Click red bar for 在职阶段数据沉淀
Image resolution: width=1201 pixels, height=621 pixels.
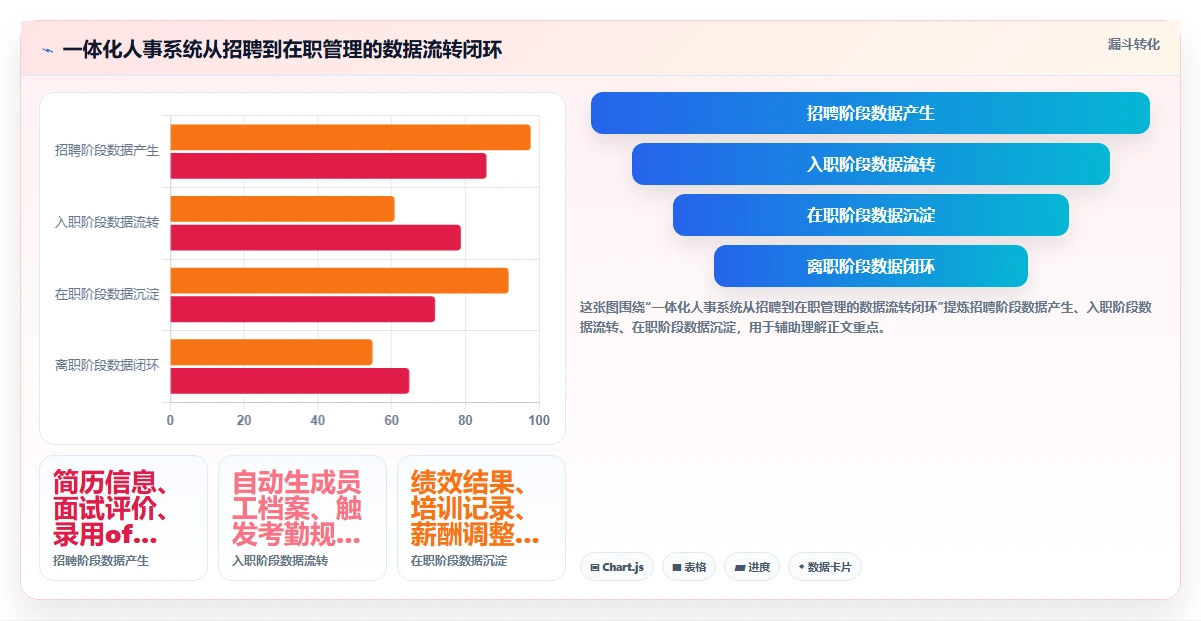point(302,309)
